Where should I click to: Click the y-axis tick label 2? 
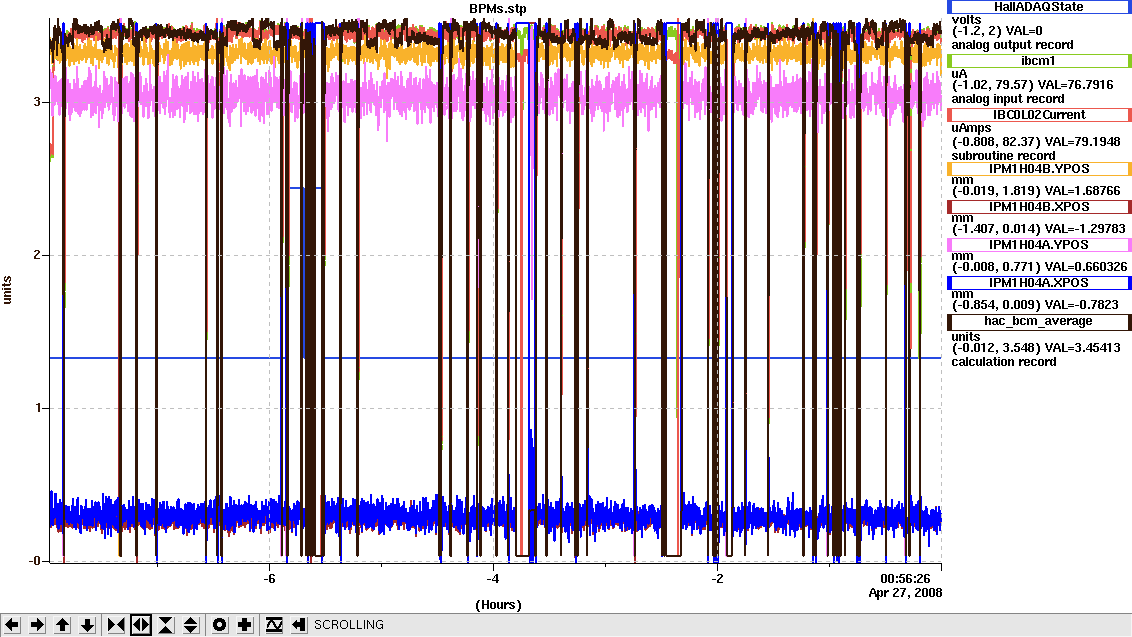coord(36,255)
